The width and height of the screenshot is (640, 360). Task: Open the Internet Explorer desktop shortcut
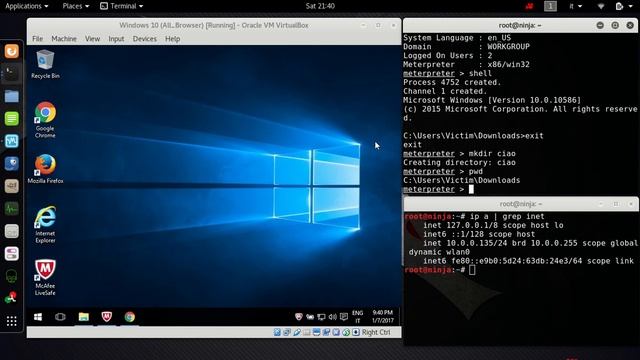click(x=45, y=224)
